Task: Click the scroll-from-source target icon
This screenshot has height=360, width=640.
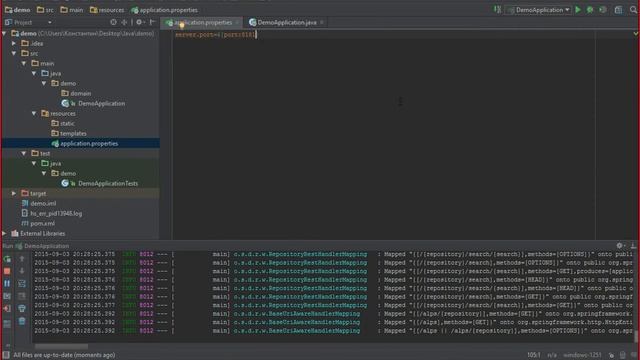Action: tap(113, 22)
